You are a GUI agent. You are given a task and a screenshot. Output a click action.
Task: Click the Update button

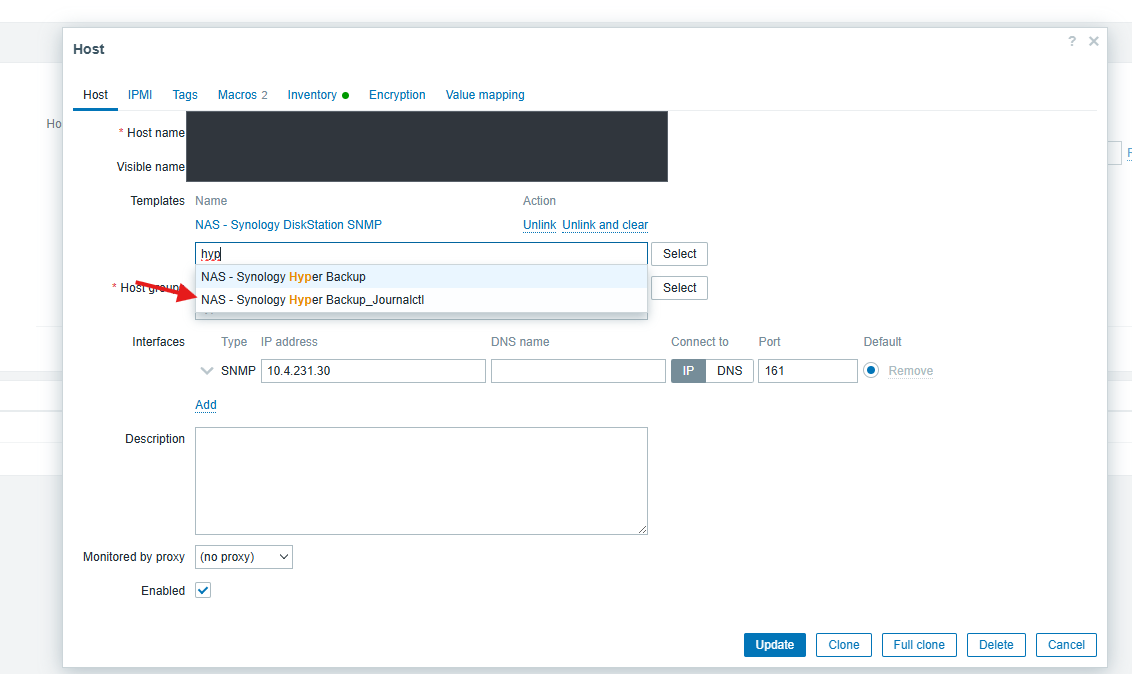(x=775, y=644)
